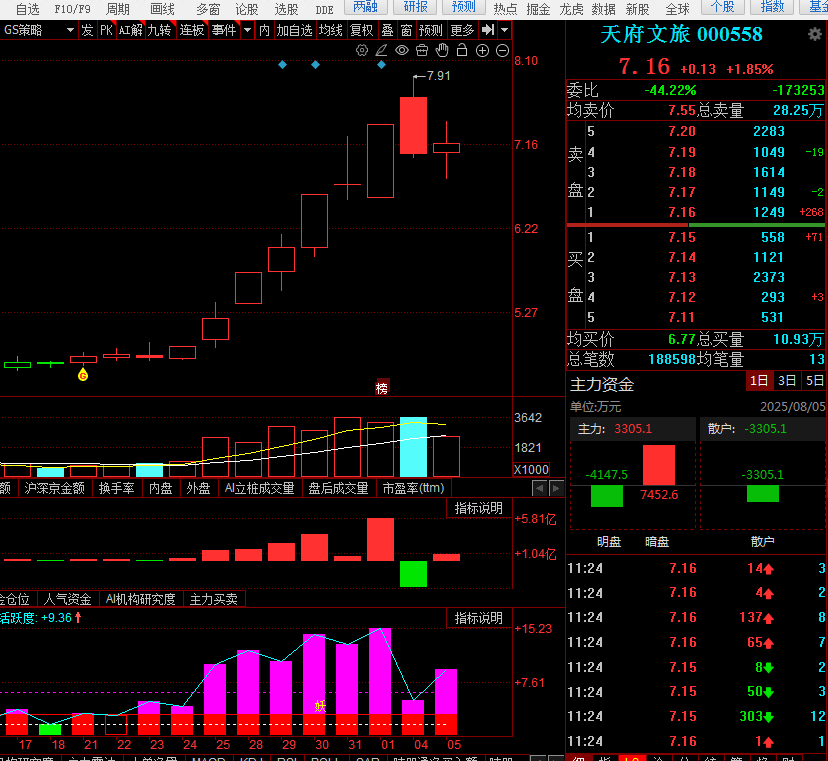
Task: Click 指标说明 above capital flow chart
Action: [479, 508]
